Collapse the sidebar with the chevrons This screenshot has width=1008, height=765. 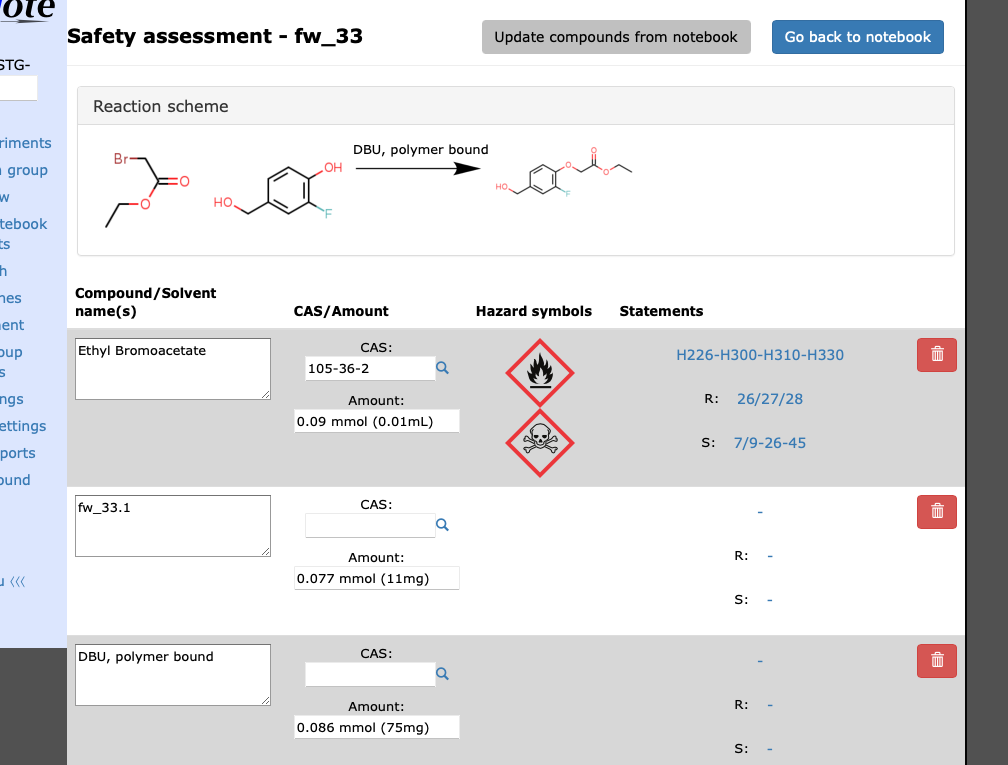(16, 581)
